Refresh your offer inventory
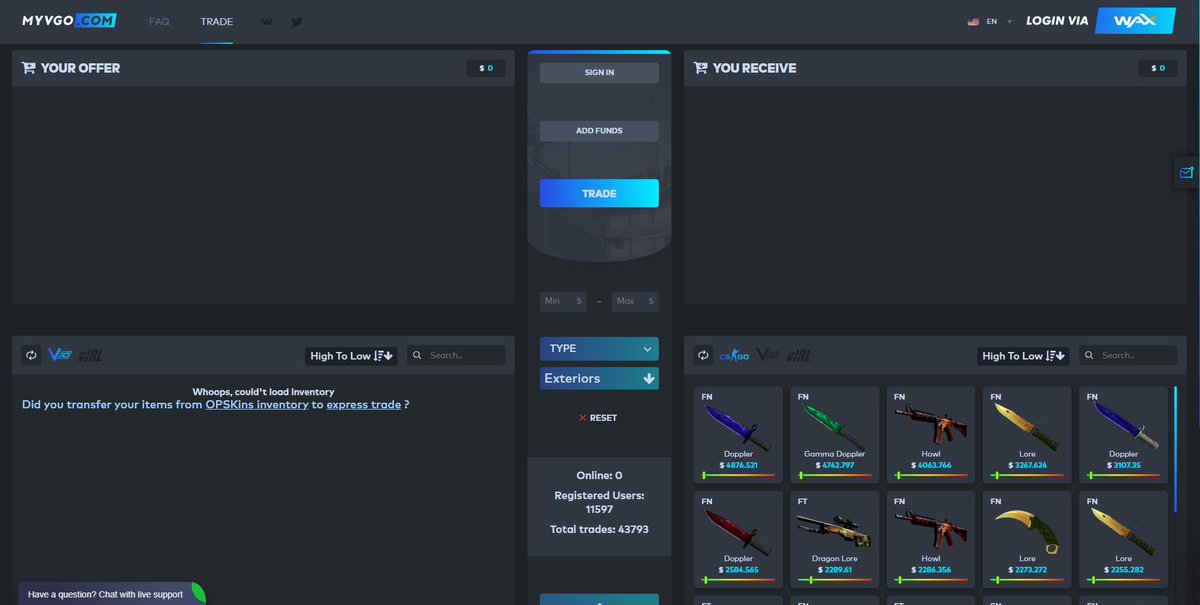This screenshot has width=1200, height=605. click(x=30, y=355)
